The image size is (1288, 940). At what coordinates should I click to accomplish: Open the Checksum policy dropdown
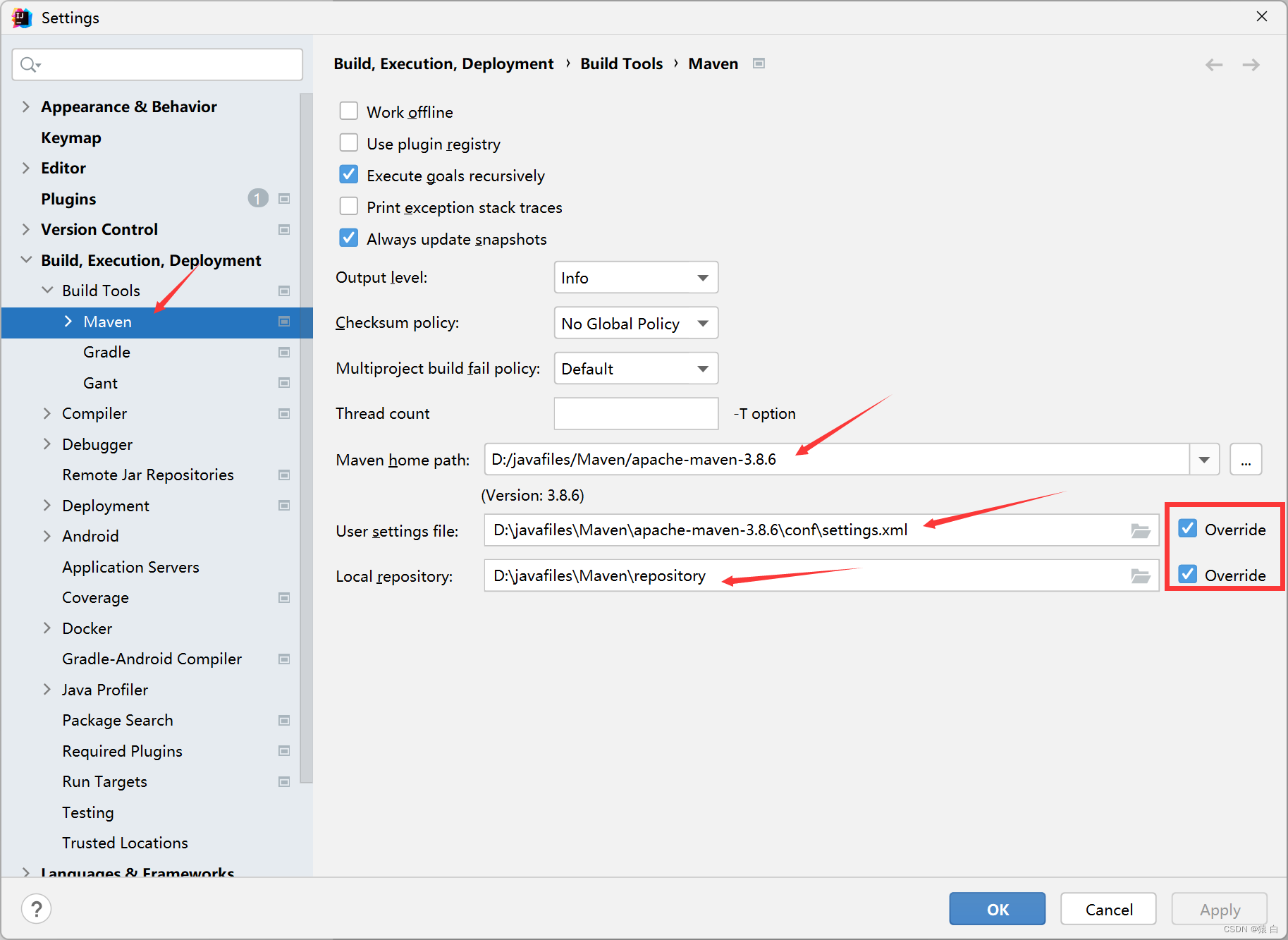(x=636, y=324)
